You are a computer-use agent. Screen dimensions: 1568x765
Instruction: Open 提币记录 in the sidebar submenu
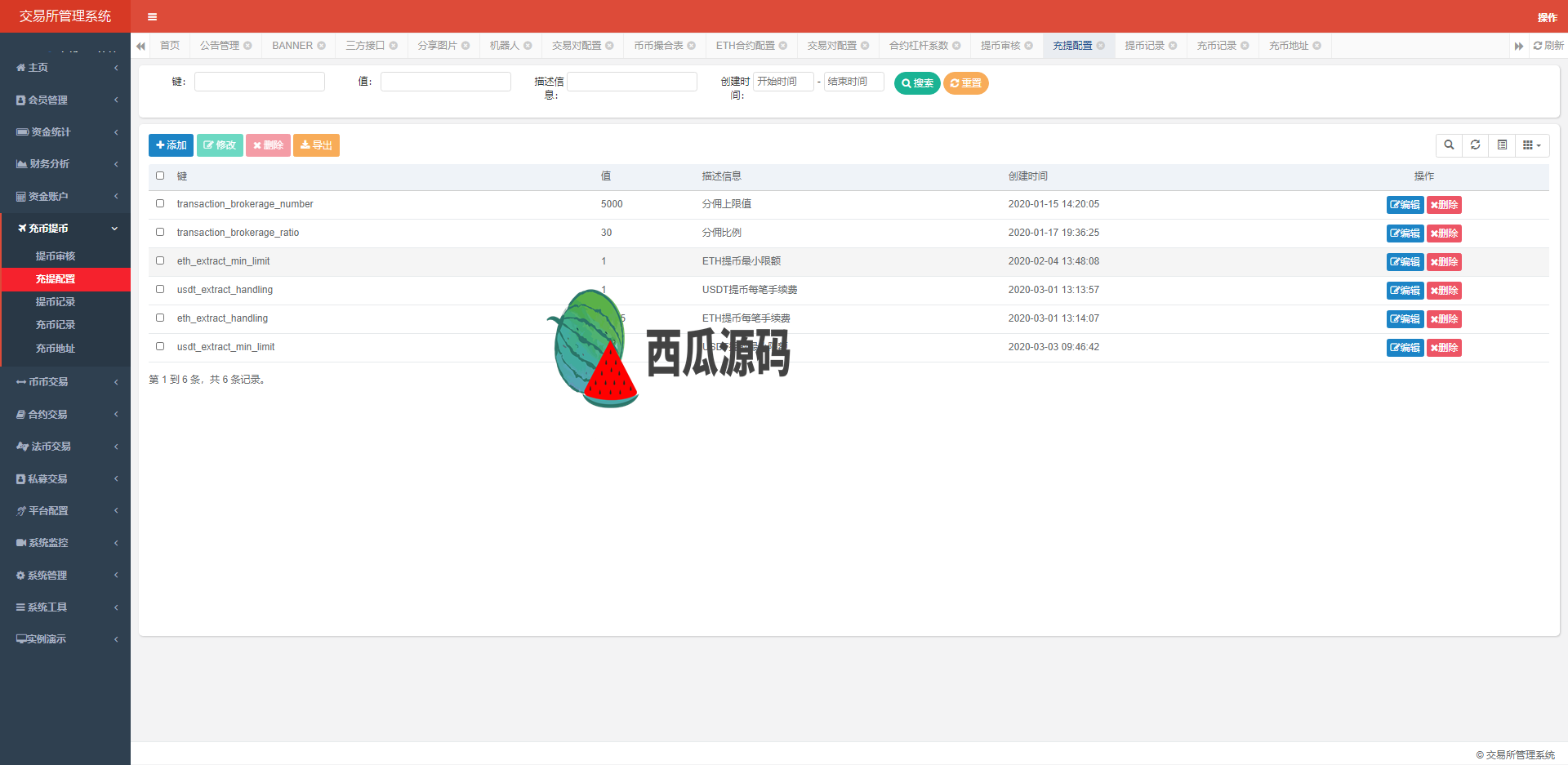point(65,302)
